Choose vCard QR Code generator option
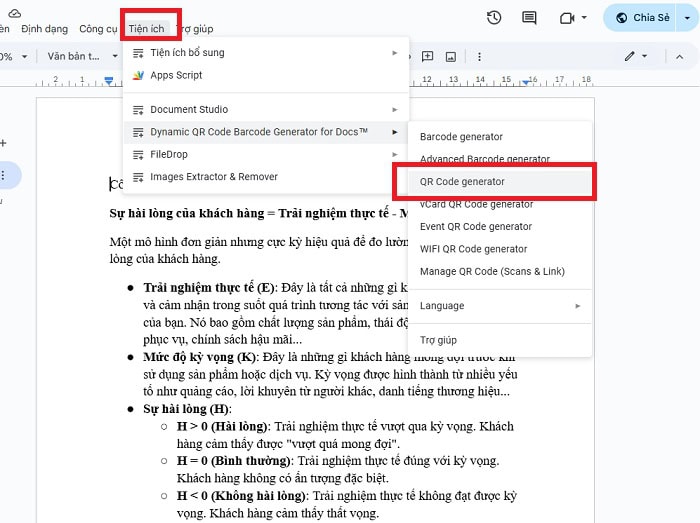Viewport: 700px width, 523px height. 500,204
